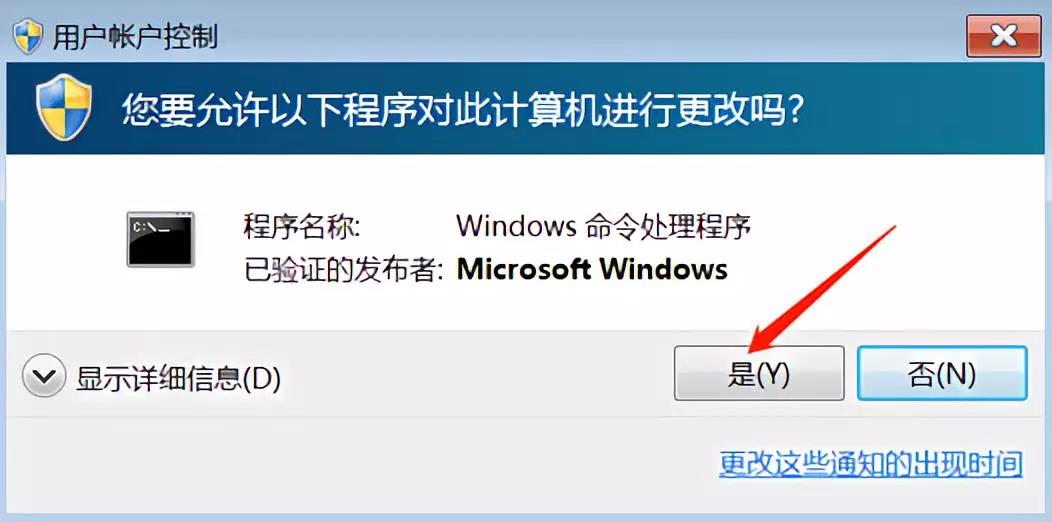Image resolution: width=1052 pixels, height=522 pixels.
Task: Click the small shield icon in title bar
Action: 28,36
